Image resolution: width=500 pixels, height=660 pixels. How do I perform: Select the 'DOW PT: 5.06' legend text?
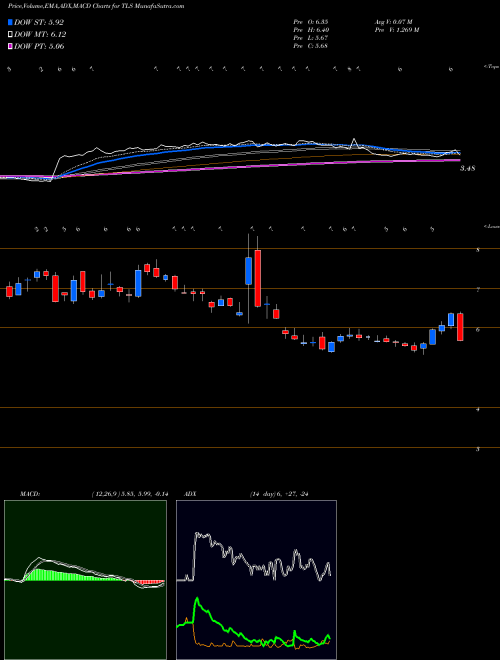click(39, 46)
